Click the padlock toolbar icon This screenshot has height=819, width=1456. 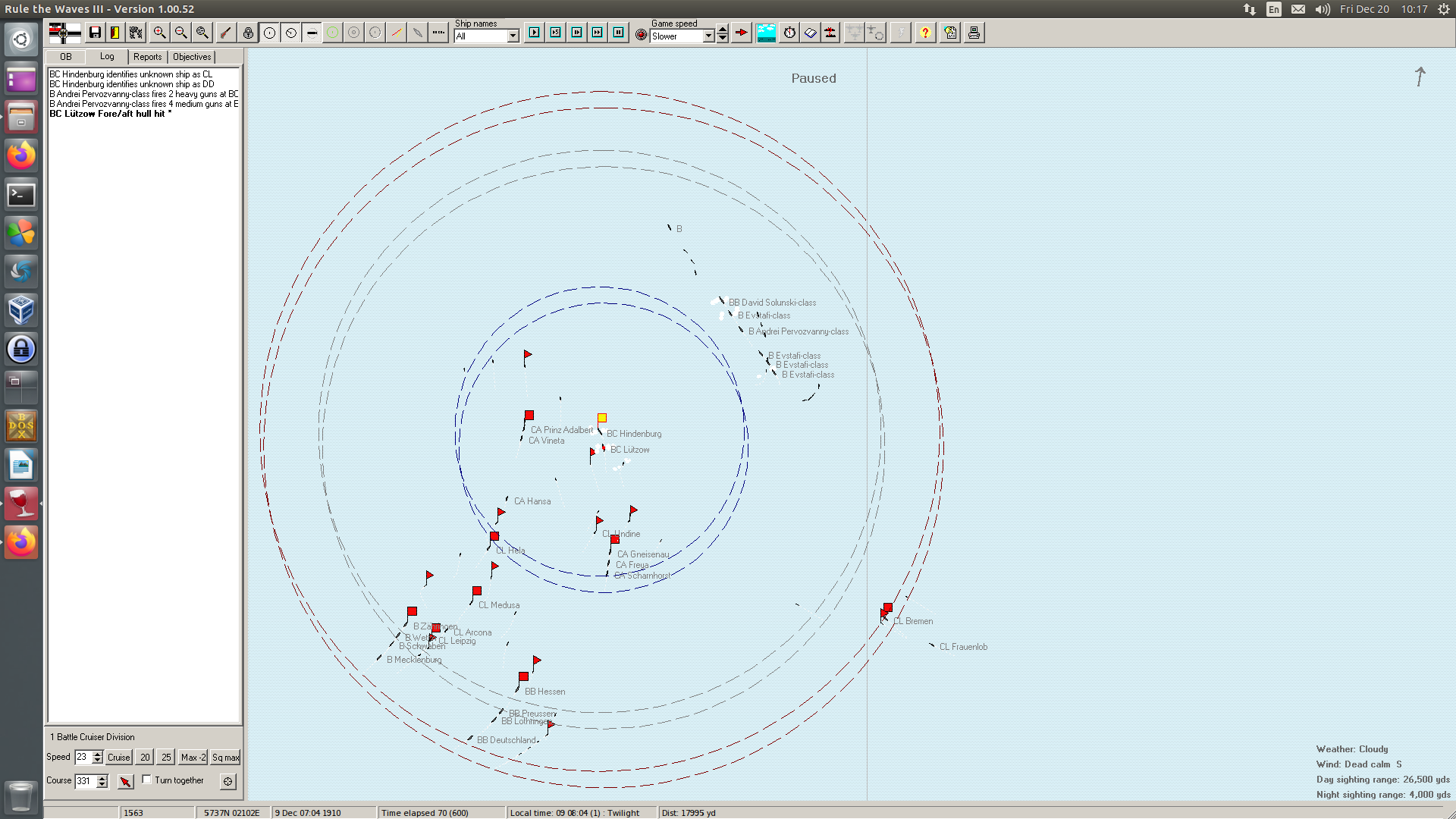[x=248, y=33]
